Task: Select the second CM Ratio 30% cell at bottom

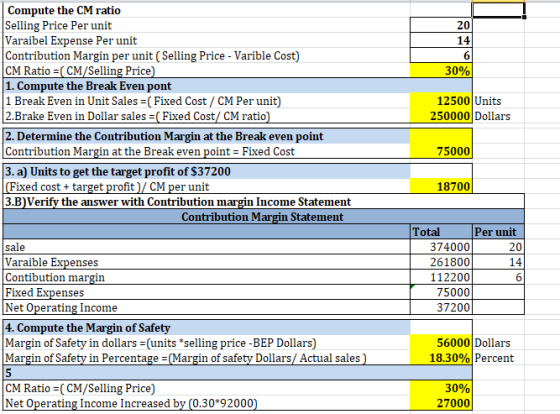Action: click(441, 388)
